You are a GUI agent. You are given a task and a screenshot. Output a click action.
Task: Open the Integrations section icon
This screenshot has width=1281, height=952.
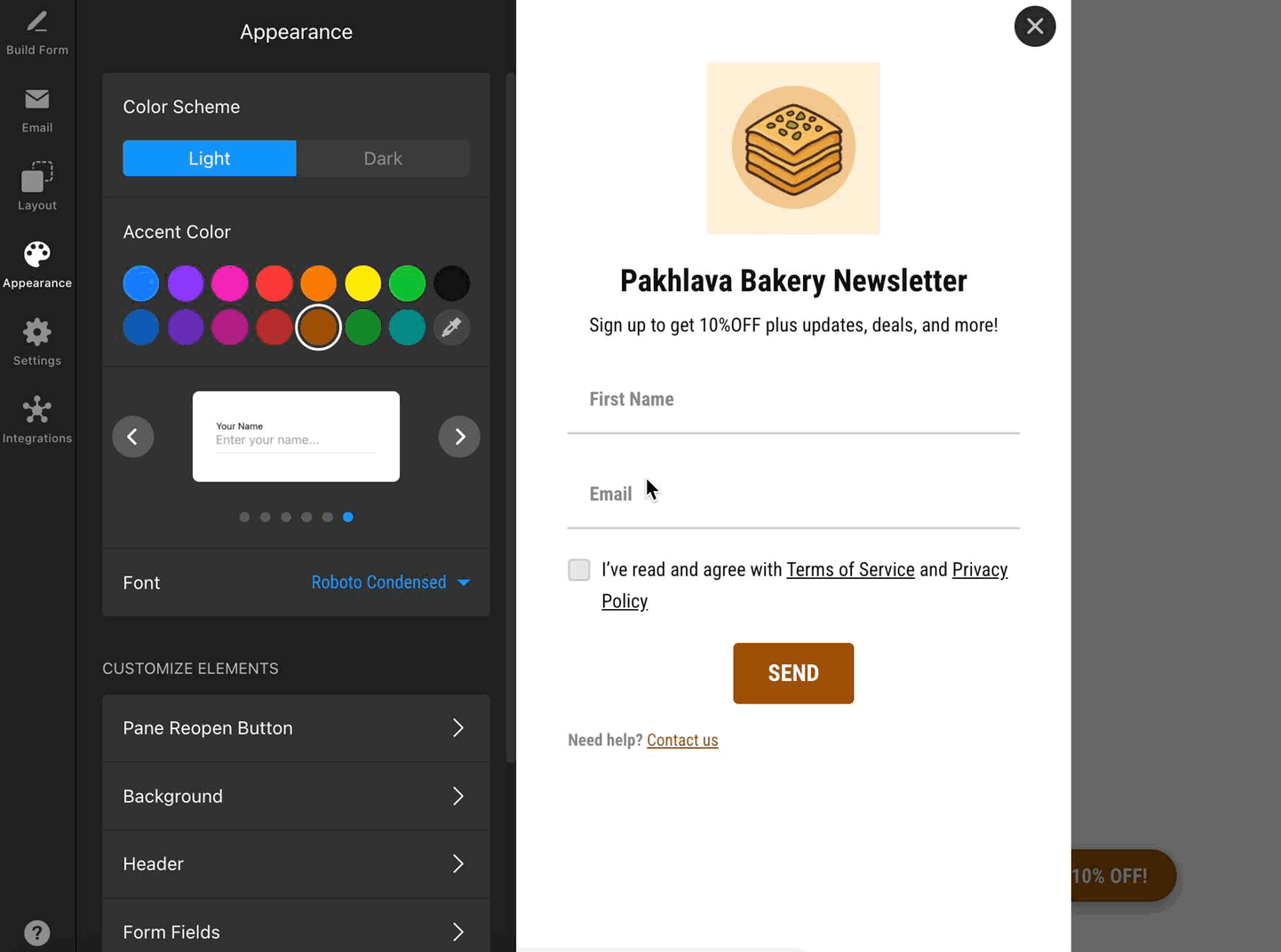(37, 410)
